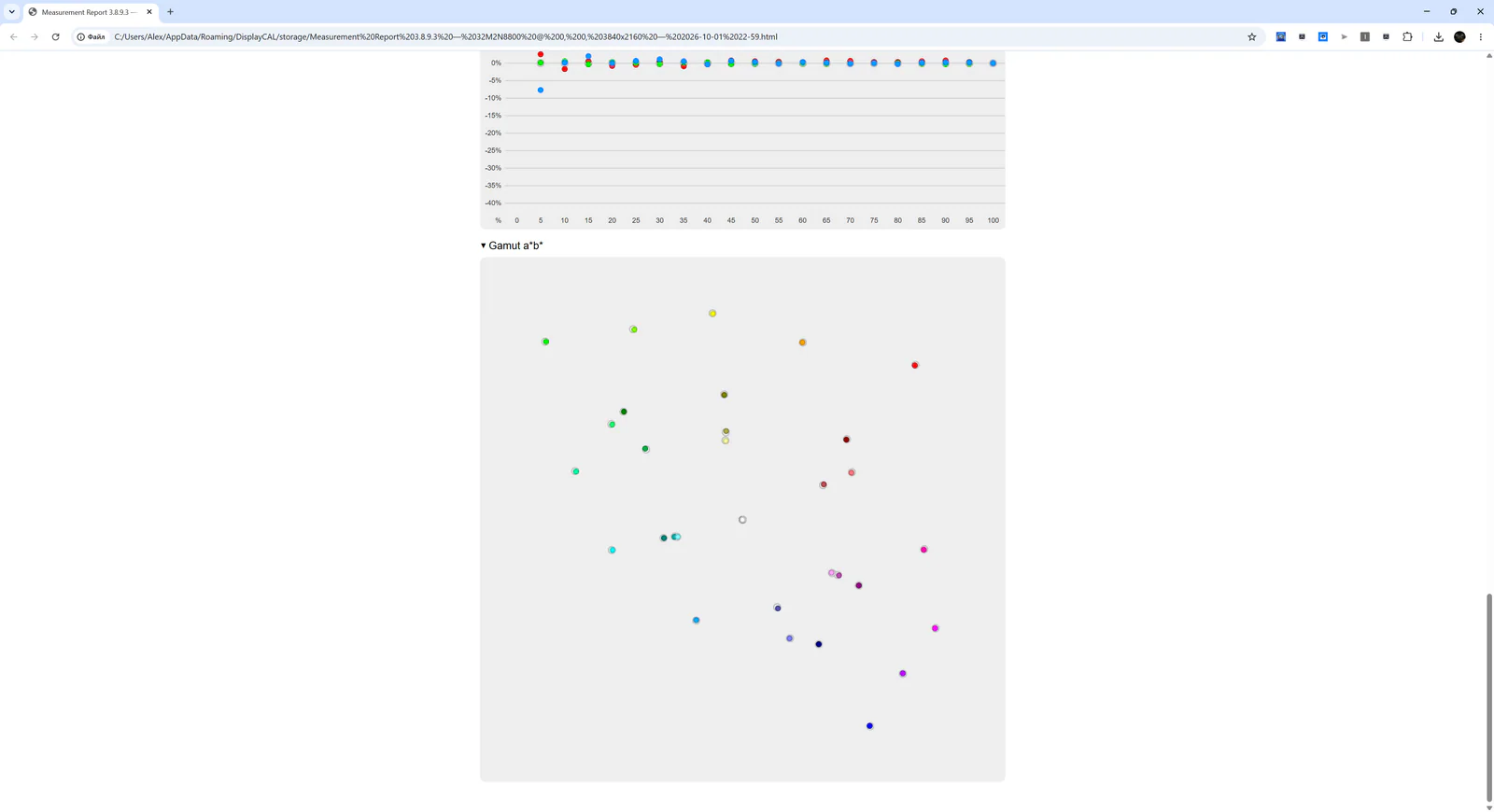The width and height of the screenshot is (1494, 812).
Task: Click the lone blue point at -8%
Action: pos(541,91)
